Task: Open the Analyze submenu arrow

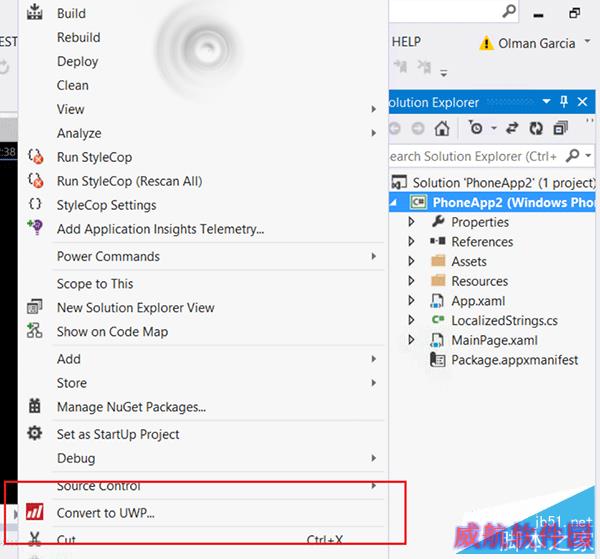Action: [x=373, y=133]
